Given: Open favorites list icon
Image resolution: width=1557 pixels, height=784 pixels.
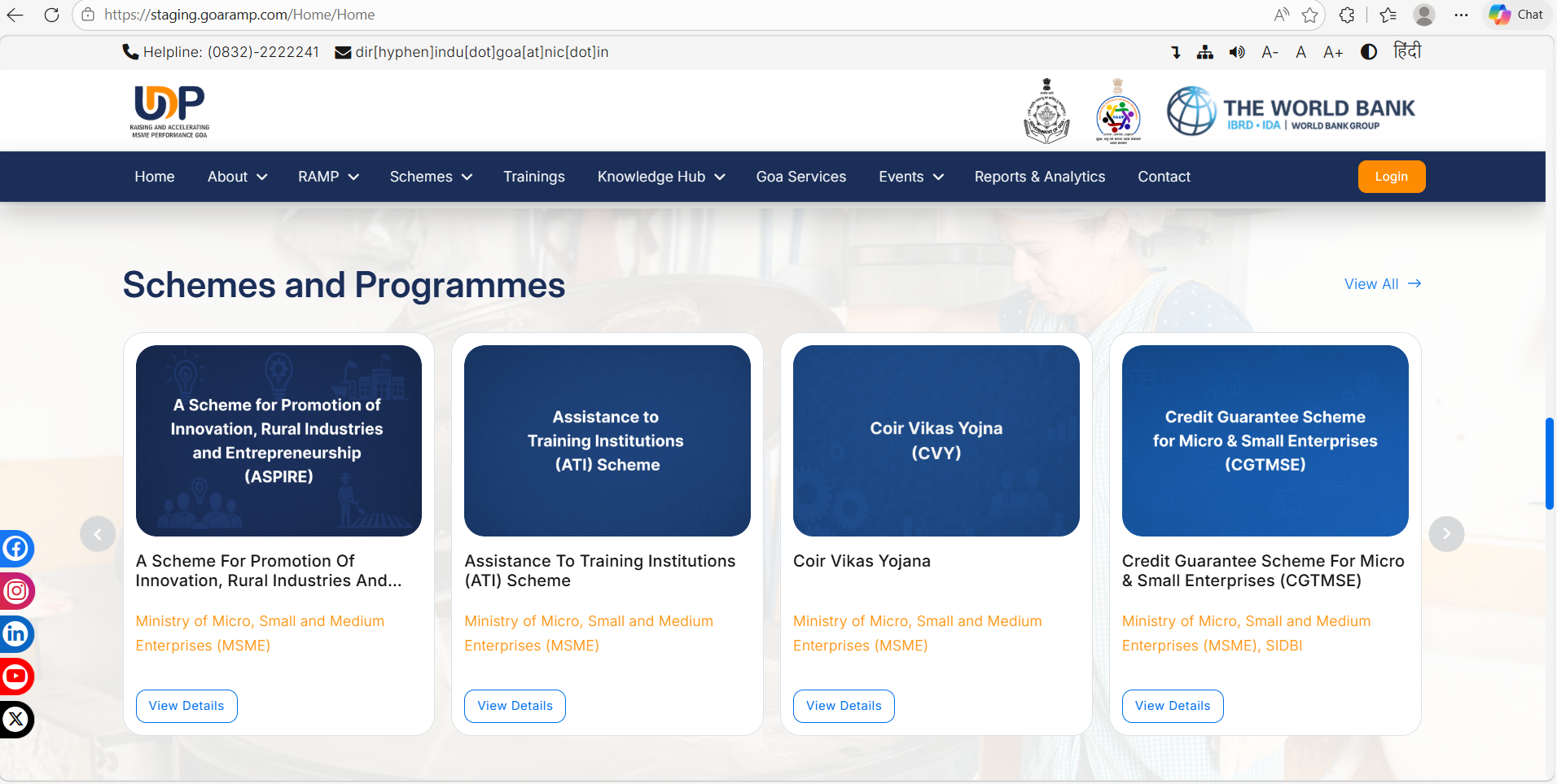Looking at the screenshot, I should tap(1388, 15).
